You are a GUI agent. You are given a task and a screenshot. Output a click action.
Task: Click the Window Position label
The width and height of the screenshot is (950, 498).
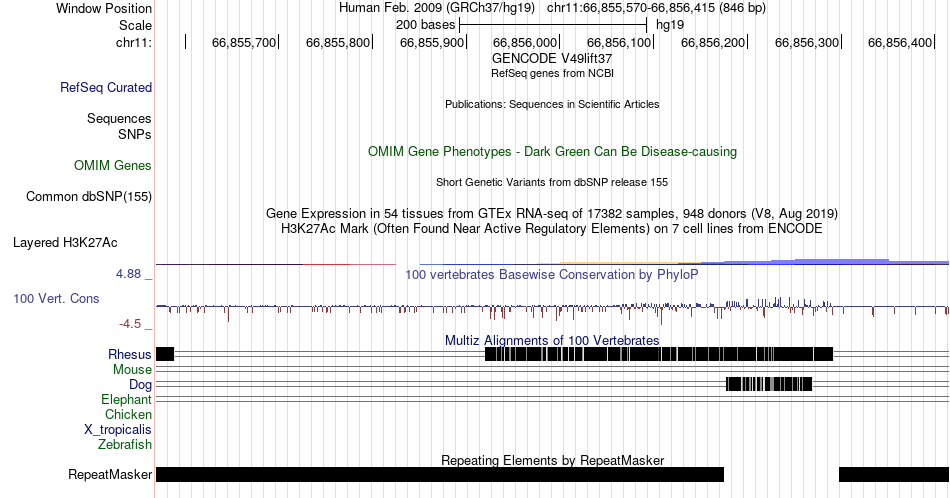coord(104,8)
